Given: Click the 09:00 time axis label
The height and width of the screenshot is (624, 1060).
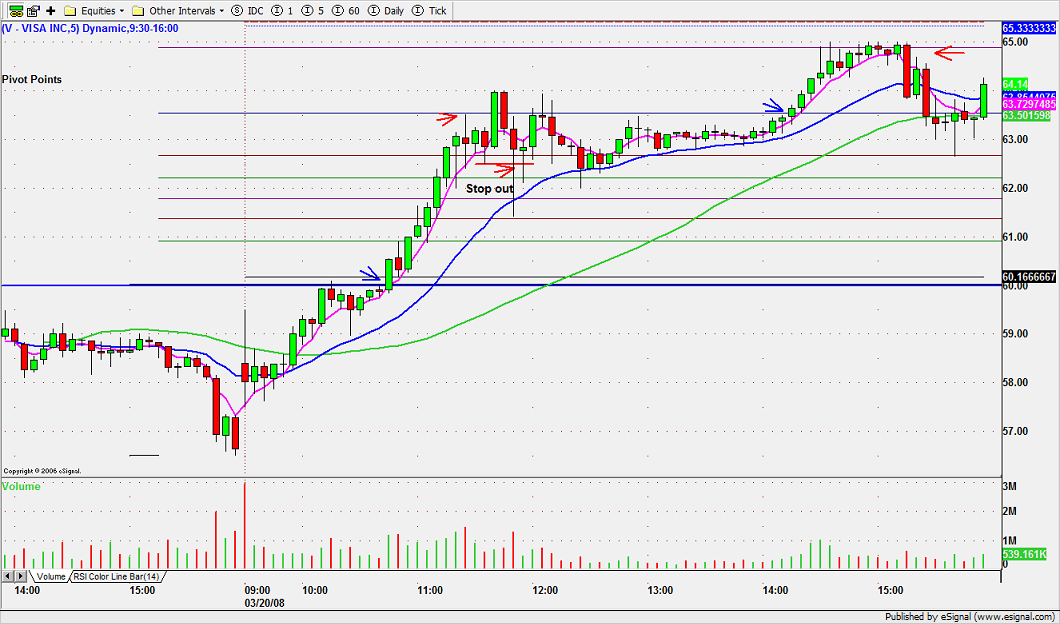Looking at the screenshot, I should point(258,590).
